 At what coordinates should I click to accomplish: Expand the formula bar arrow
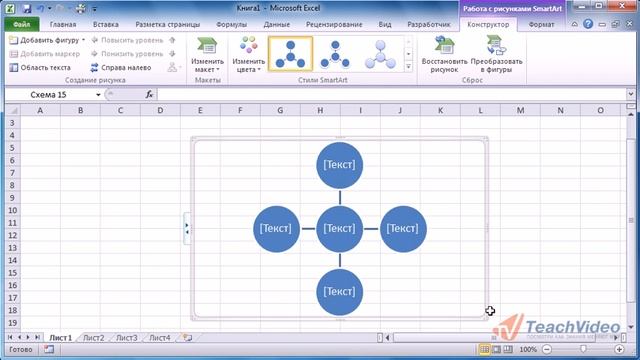(x=631, y=94)
